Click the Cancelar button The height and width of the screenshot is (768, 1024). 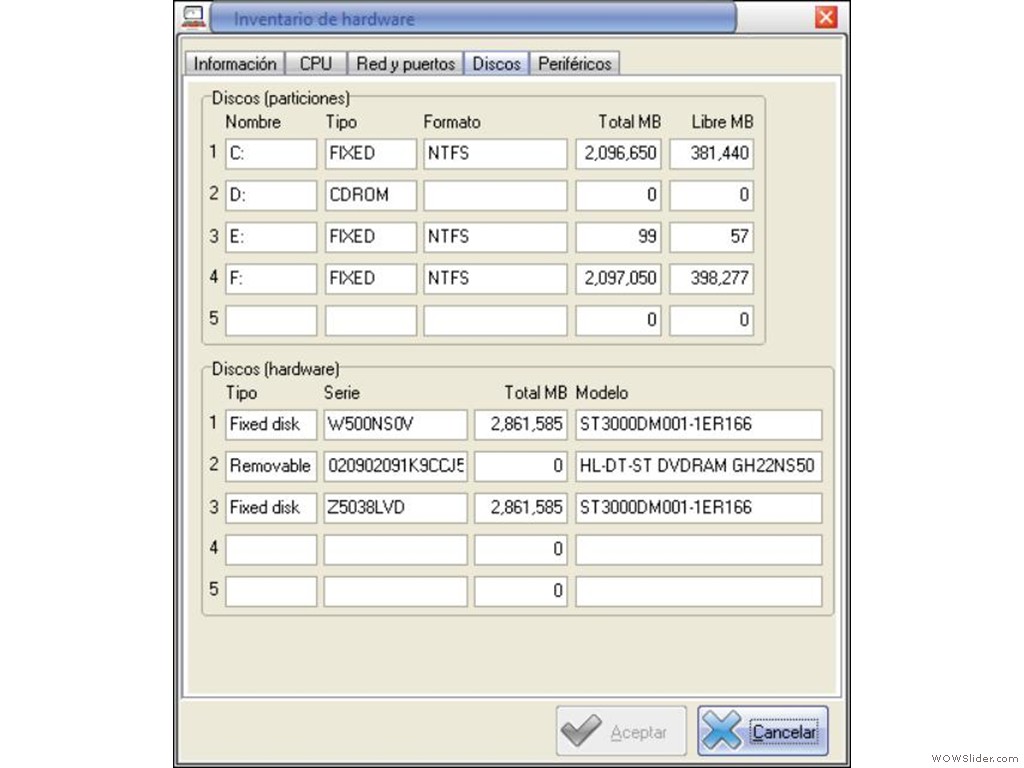(762, 731)
